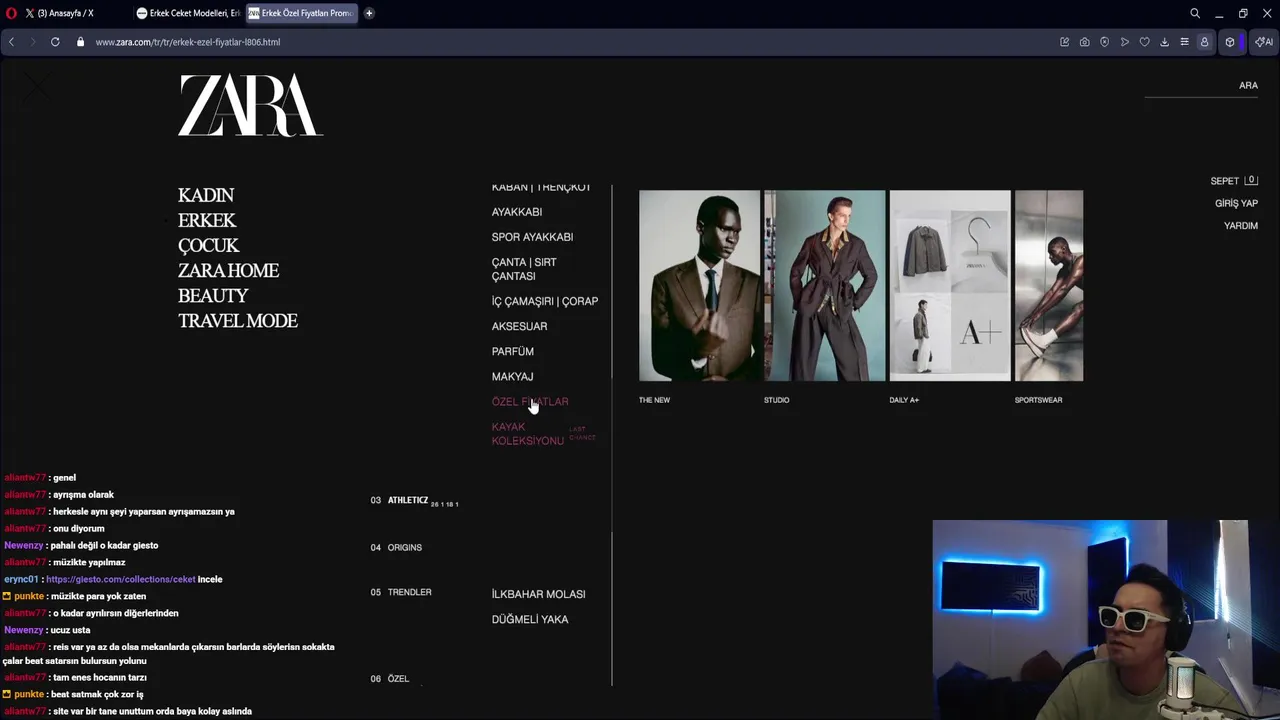This screenshot has height=720, width=1280.
Task: Take a snapshot with the camera icon
Action: point(1084,42)
